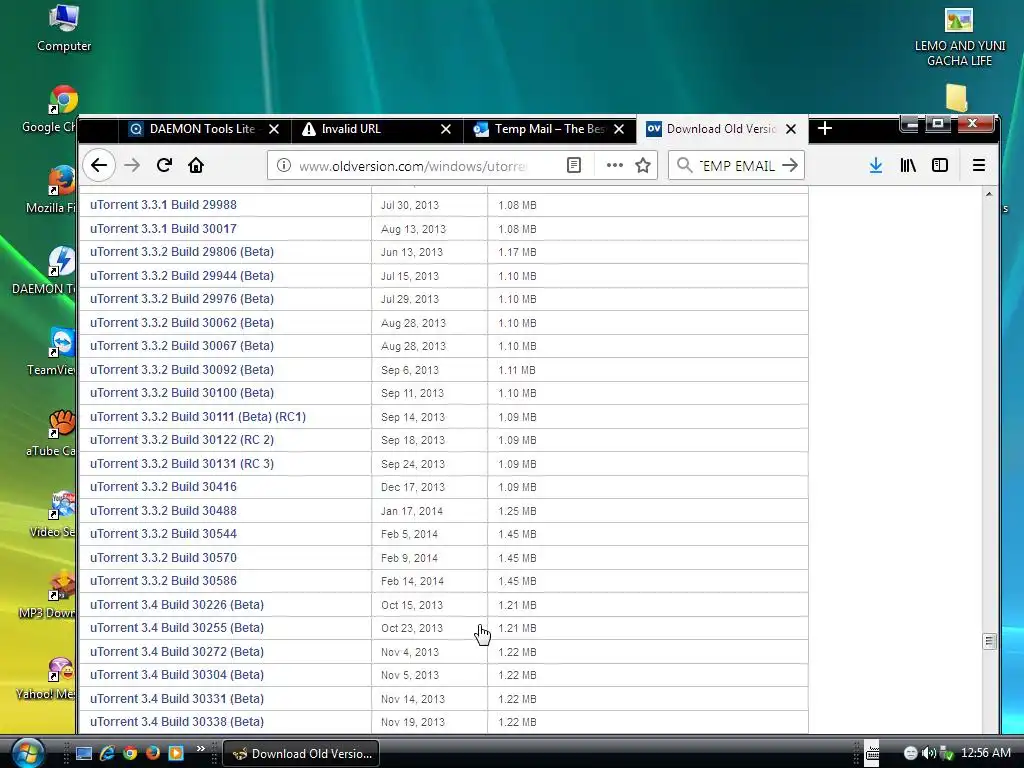Image resolution: width=1024 pixels, height=768 pixels.
Task: Open the Firefox home page icon
Action: pyautogui.click(x=196, y=165)
